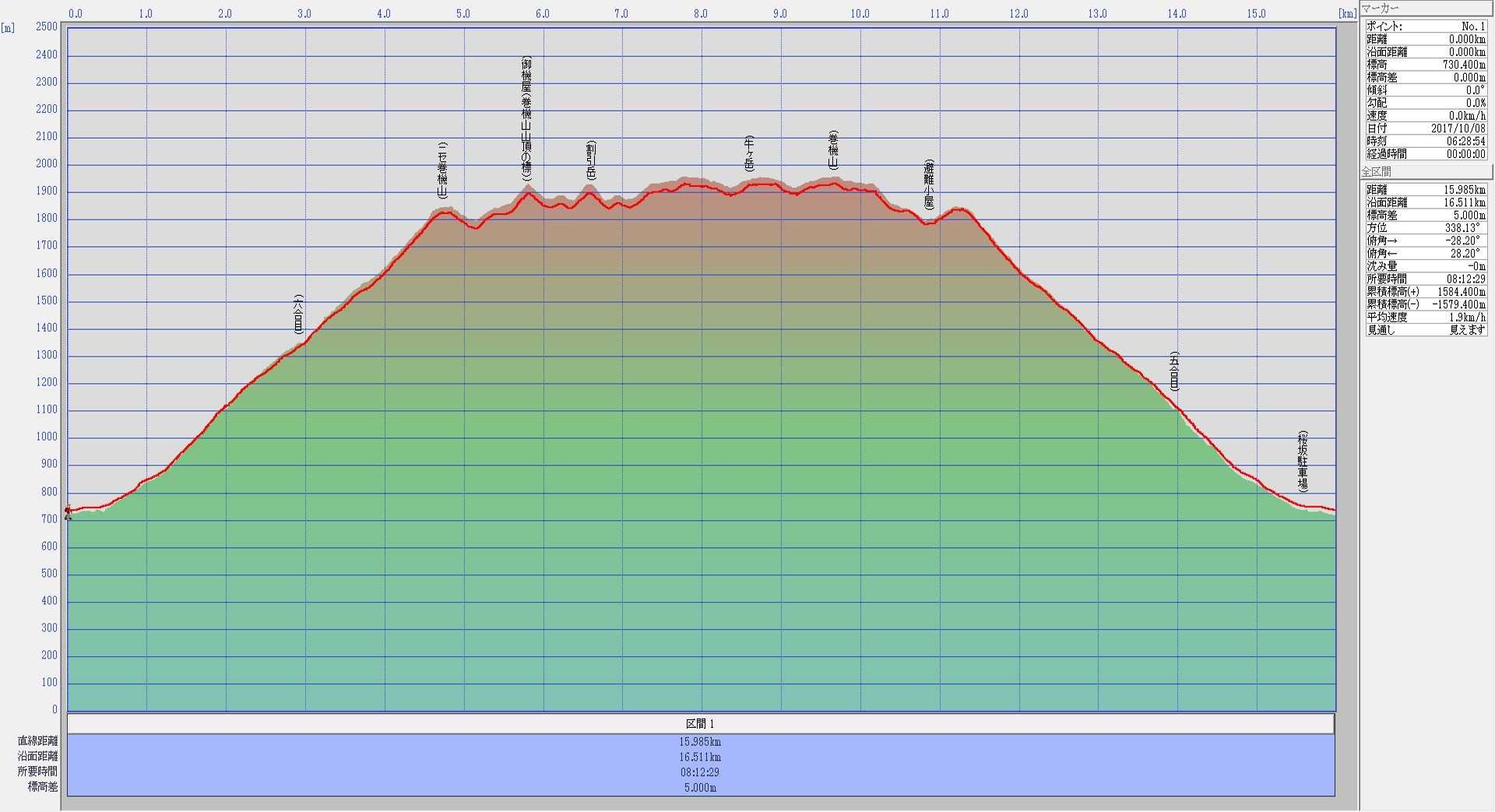Click the 避難小屋 waypoint label
This screenshot has height=812, width=1495.
(928, 185)
